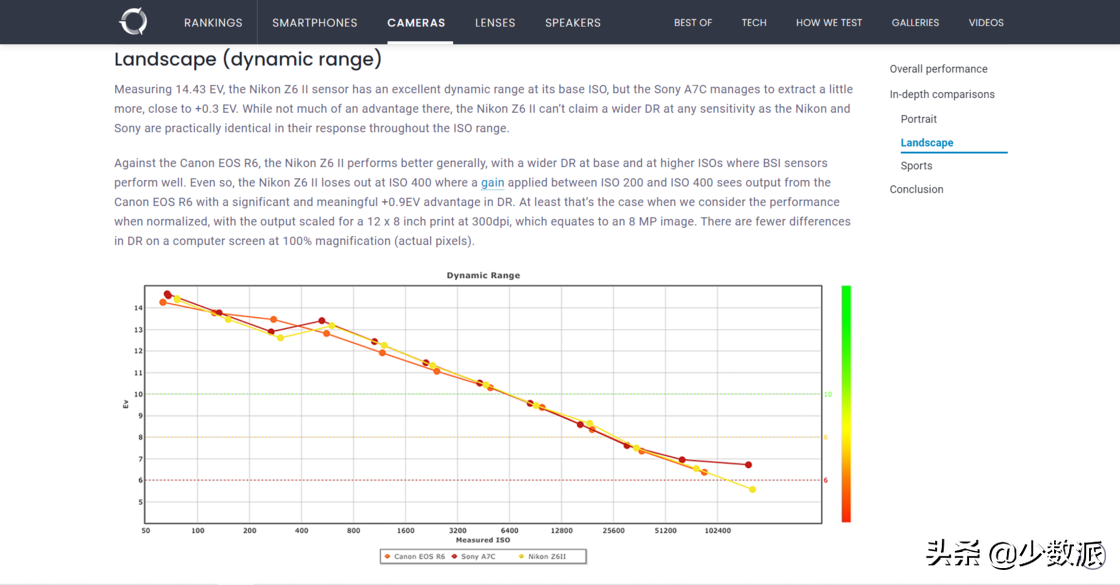Click the Landscape (dynamic range) heading

pos(248,59)
